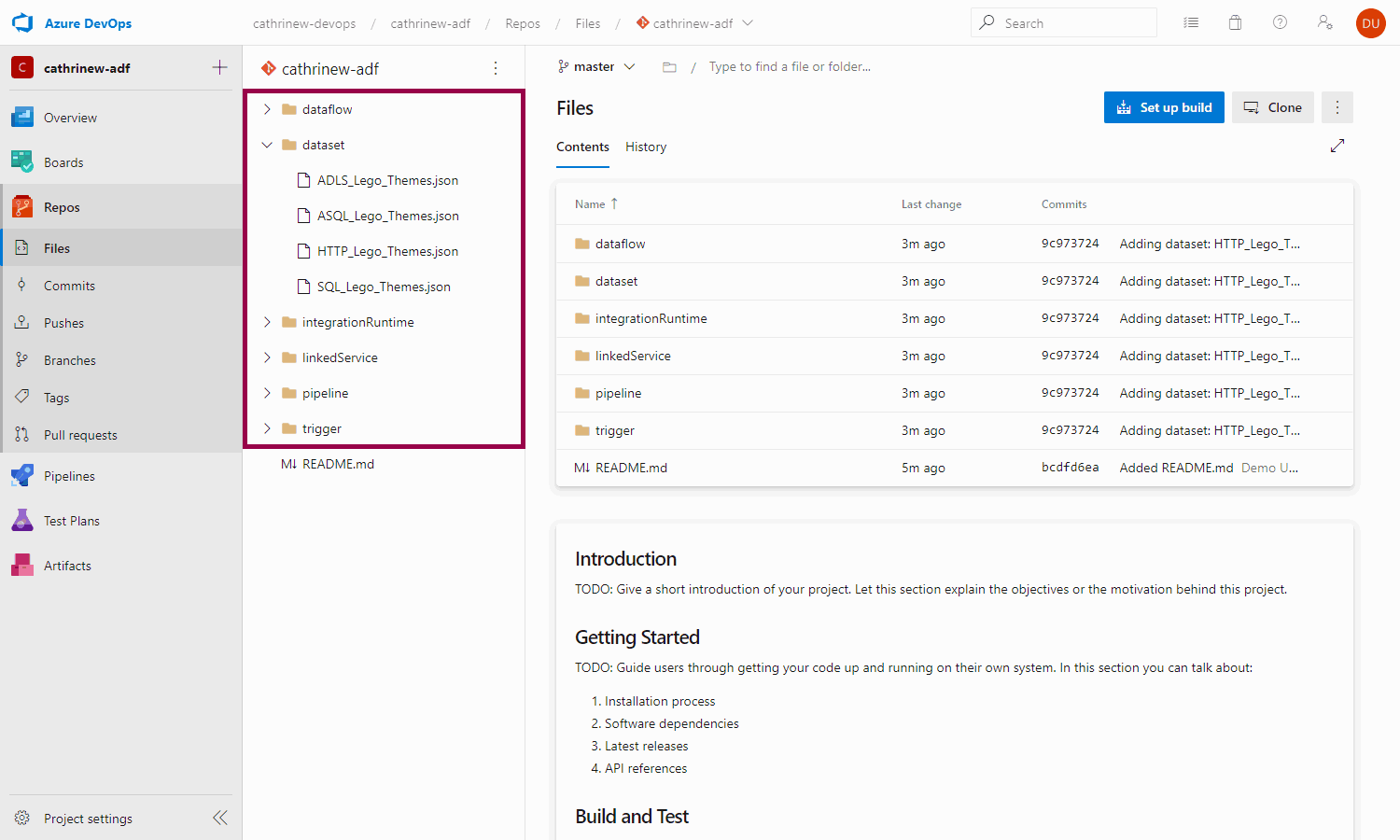Open the help question mark icon
The image size is (1400, 840).
(x=1280, y=23)
